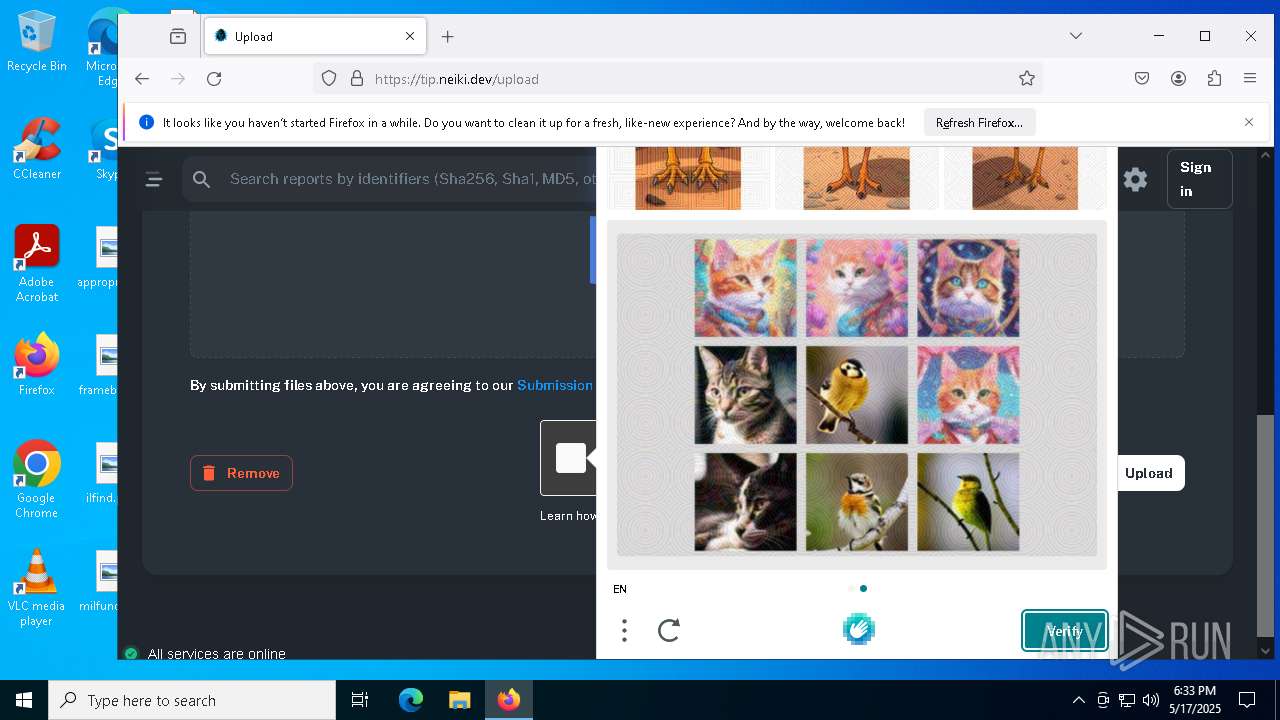Change the captcha language EN selector

coord(620,589)
